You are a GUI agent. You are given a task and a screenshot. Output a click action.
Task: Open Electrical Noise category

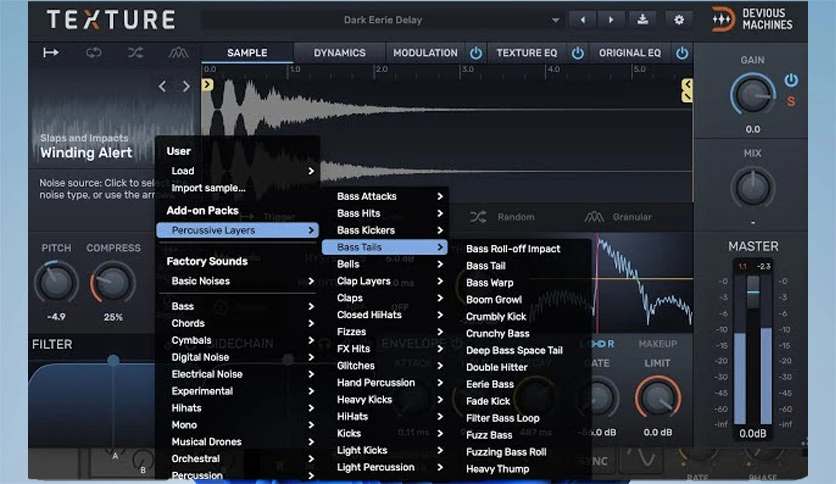point(238,374)
